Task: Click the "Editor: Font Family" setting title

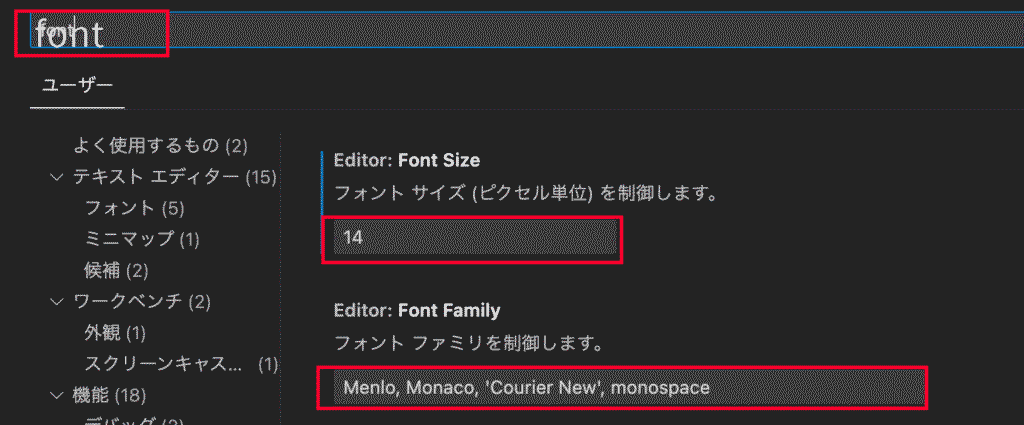Action: pos(417,310)
